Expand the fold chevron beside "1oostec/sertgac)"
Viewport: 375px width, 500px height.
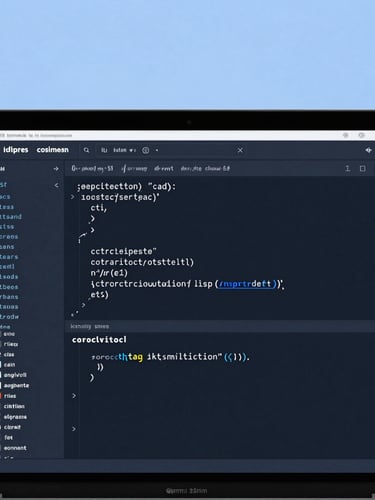(72, 197)
